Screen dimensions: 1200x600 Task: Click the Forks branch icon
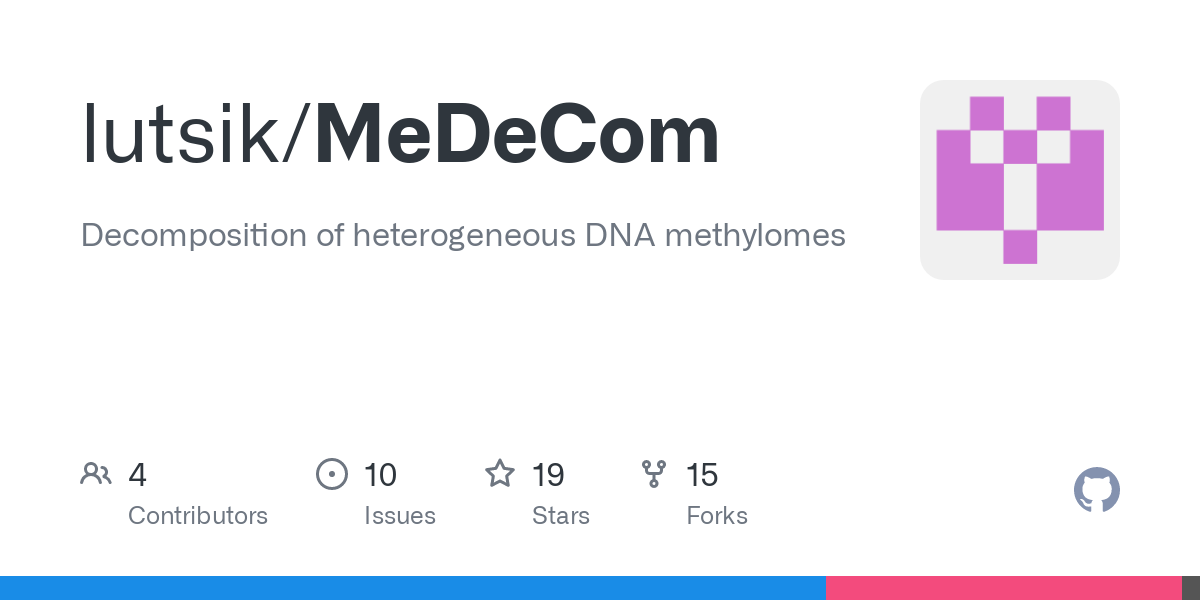[x=654, y=474]
